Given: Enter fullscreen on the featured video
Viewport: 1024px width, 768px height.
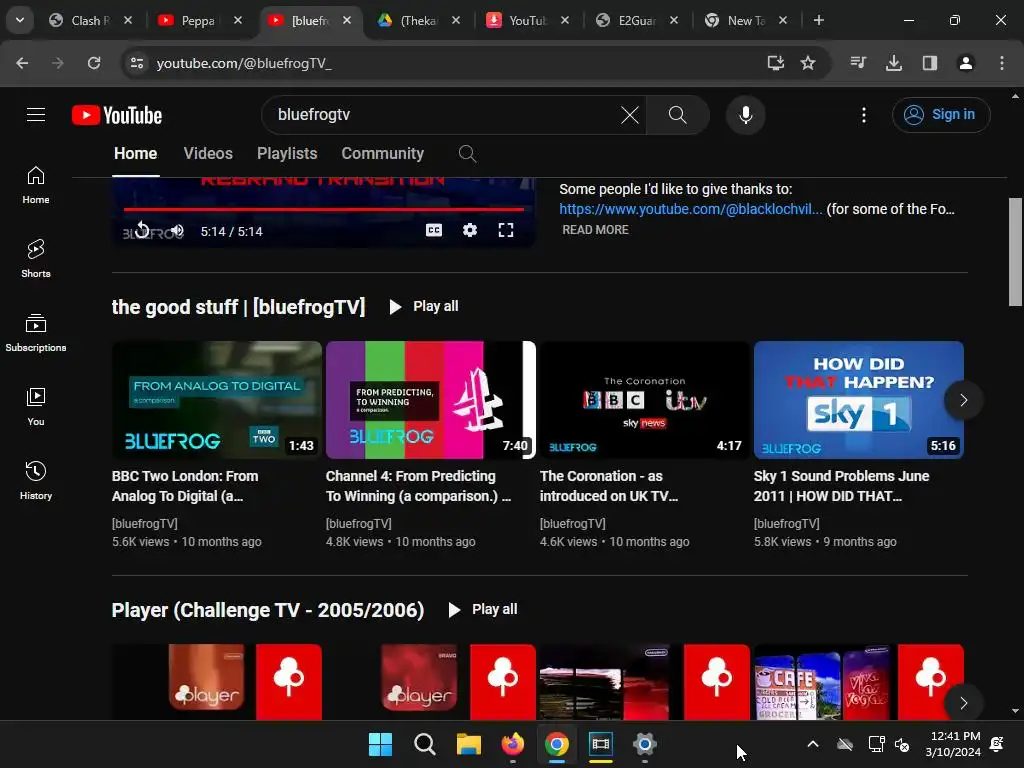Looking at the screenshot, I should point(505,230).
